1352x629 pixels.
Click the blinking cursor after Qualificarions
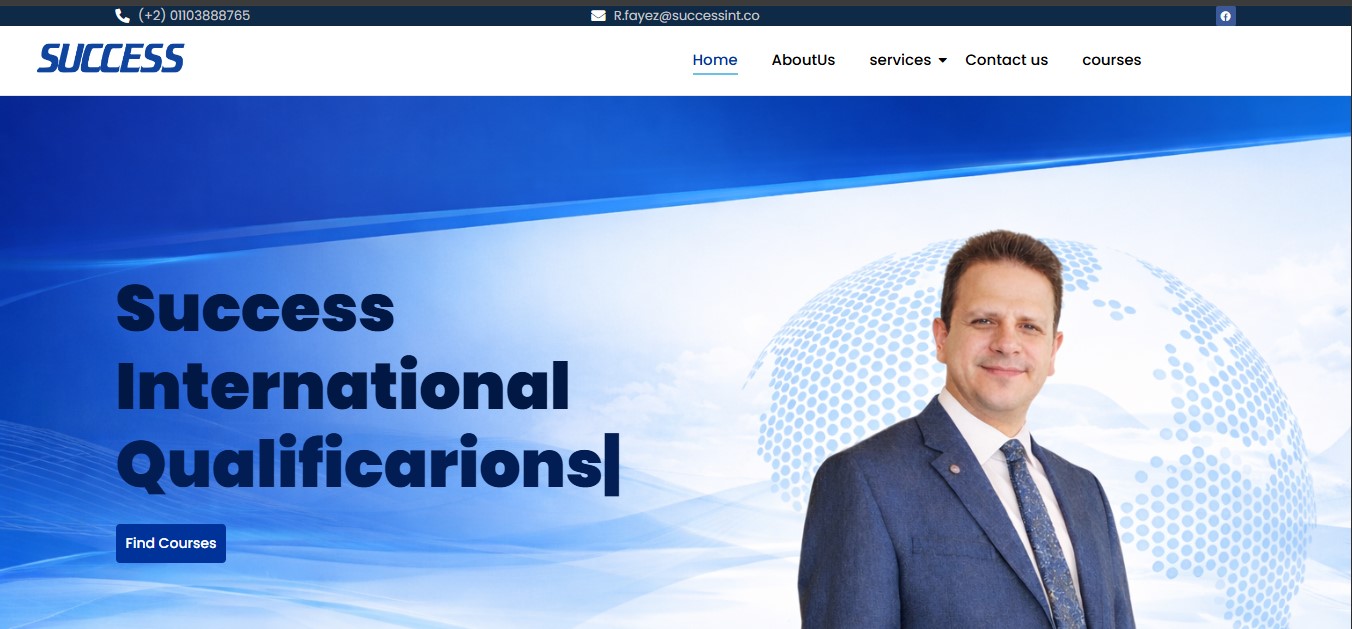tap(612, 464)
